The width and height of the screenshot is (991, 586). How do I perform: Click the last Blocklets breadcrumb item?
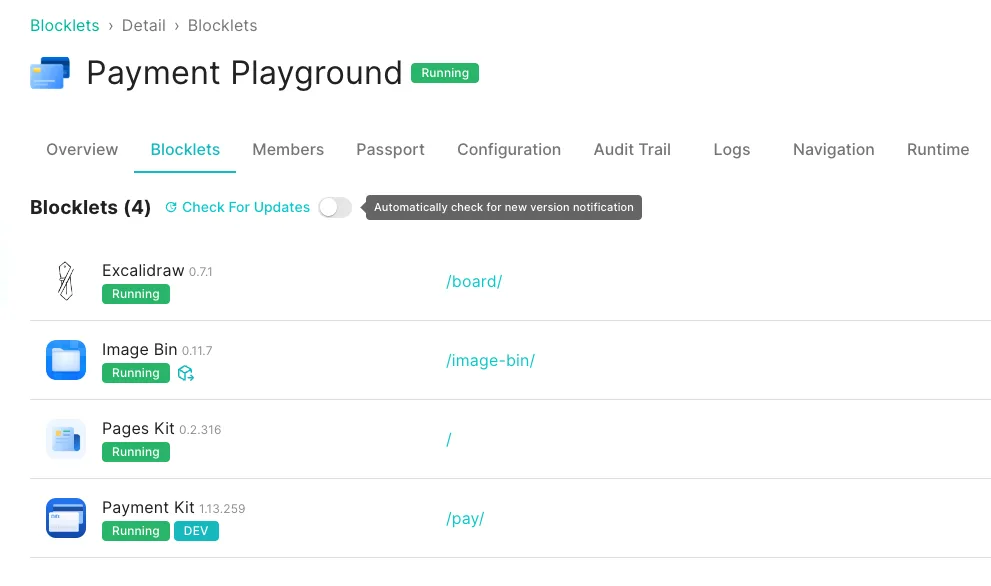click(x=222, y=25)
